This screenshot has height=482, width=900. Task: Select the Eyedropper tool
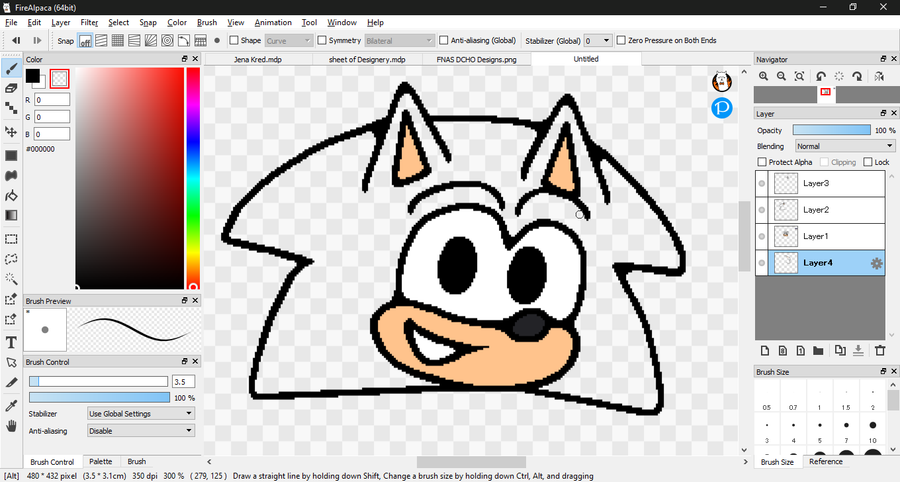11,406
